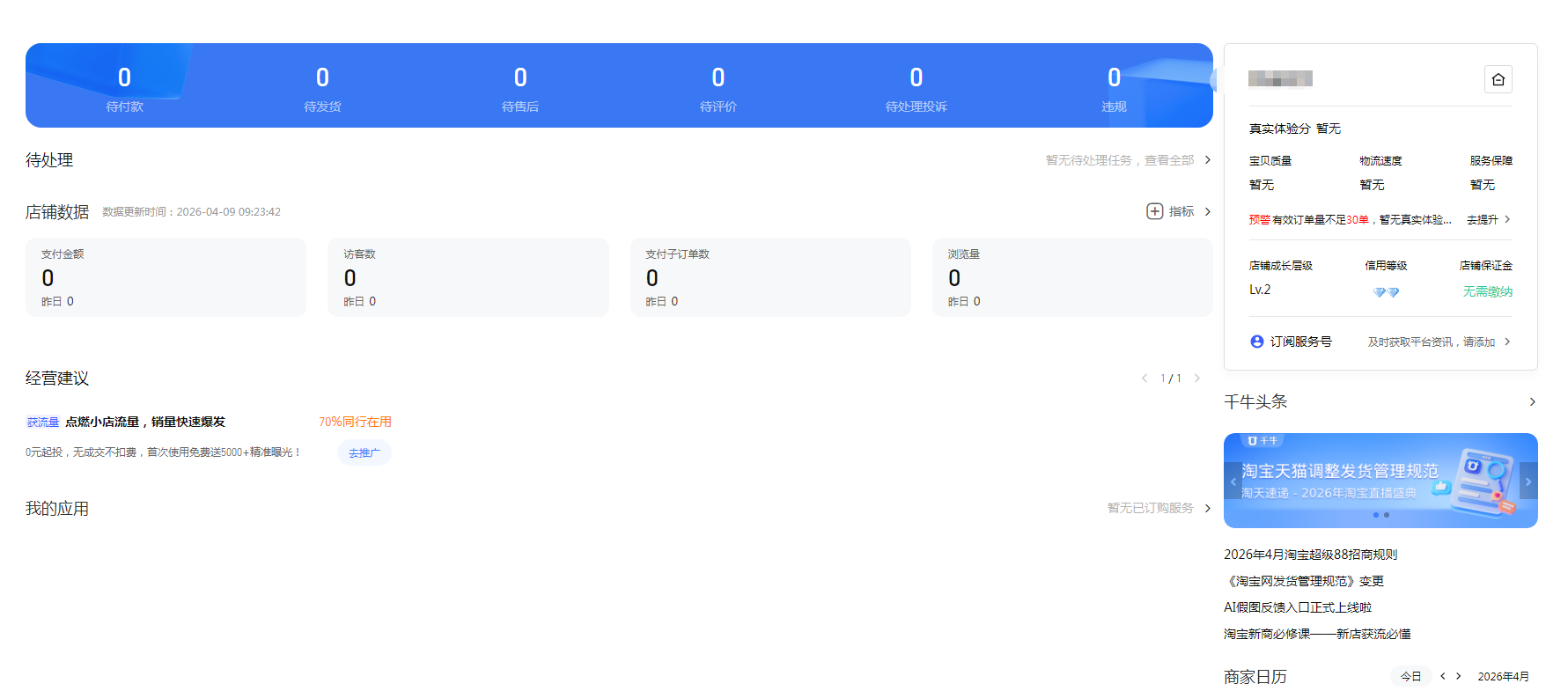Click 数据更新时间 timestamp text
The height and width of the screenshot is (691, 1568).
191,212
